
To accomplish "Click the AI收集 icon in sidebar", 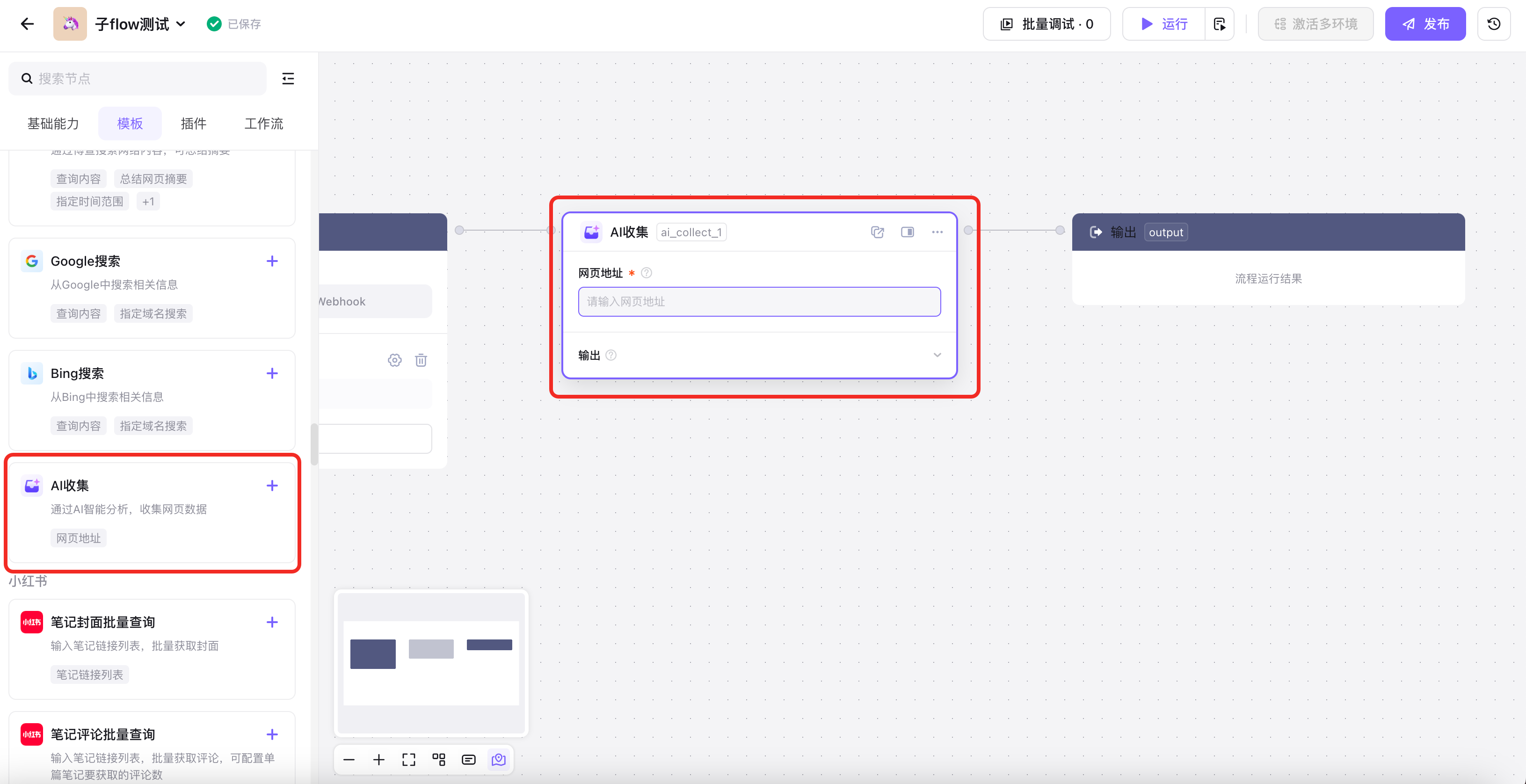I will click(32, 486).
